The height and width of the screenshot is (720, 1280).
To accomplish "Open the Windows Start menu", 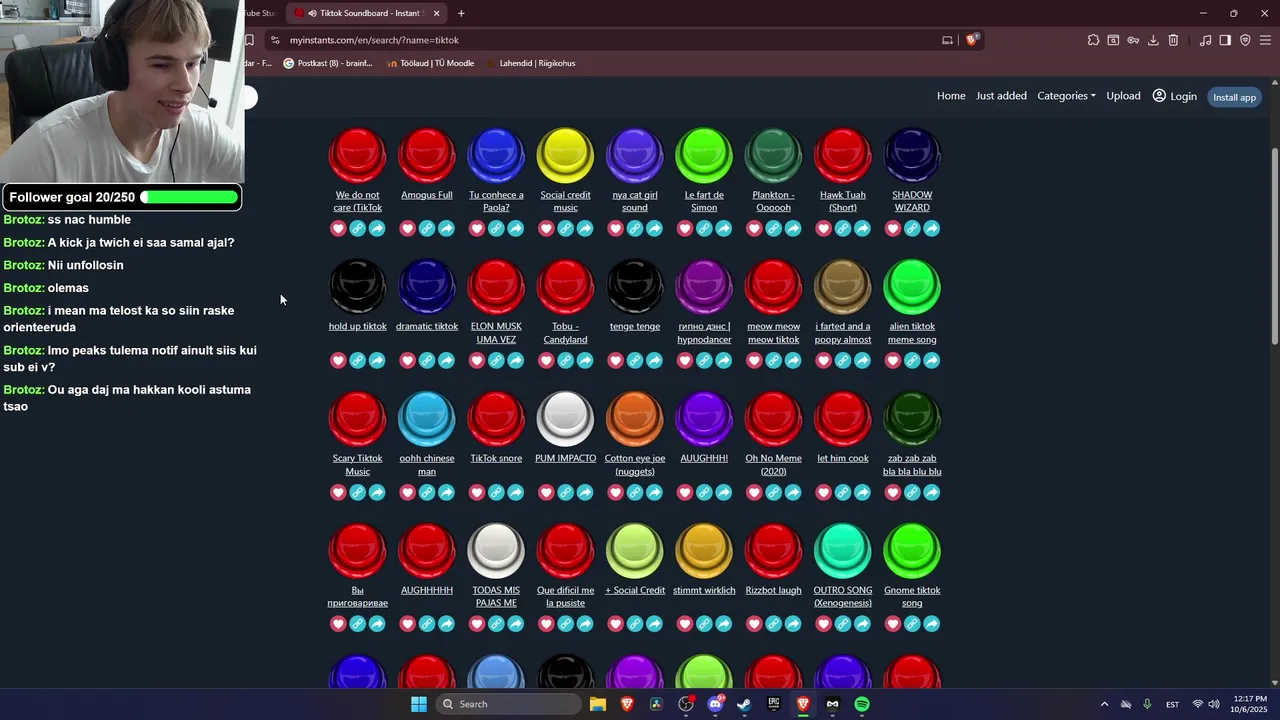I will coord(419,704).
